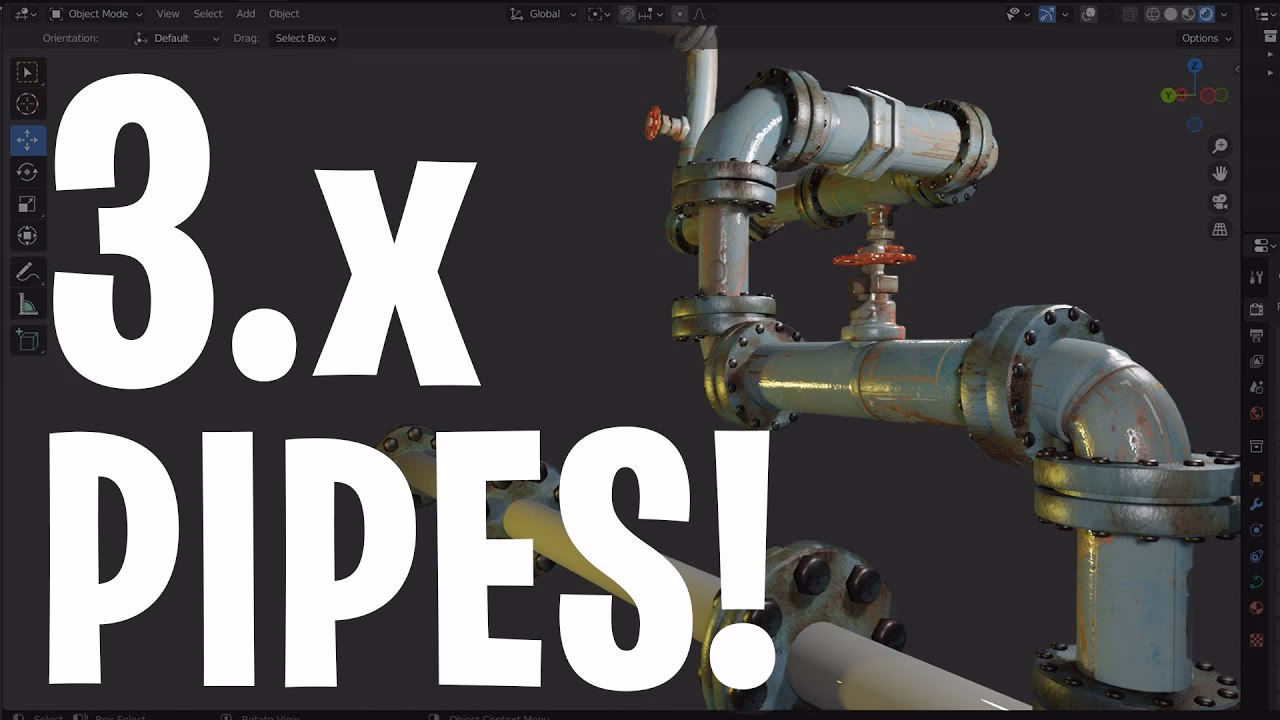The image size is (1280, 720).
Task: Click the Pan view hand icon
Action: [1220, 173]
